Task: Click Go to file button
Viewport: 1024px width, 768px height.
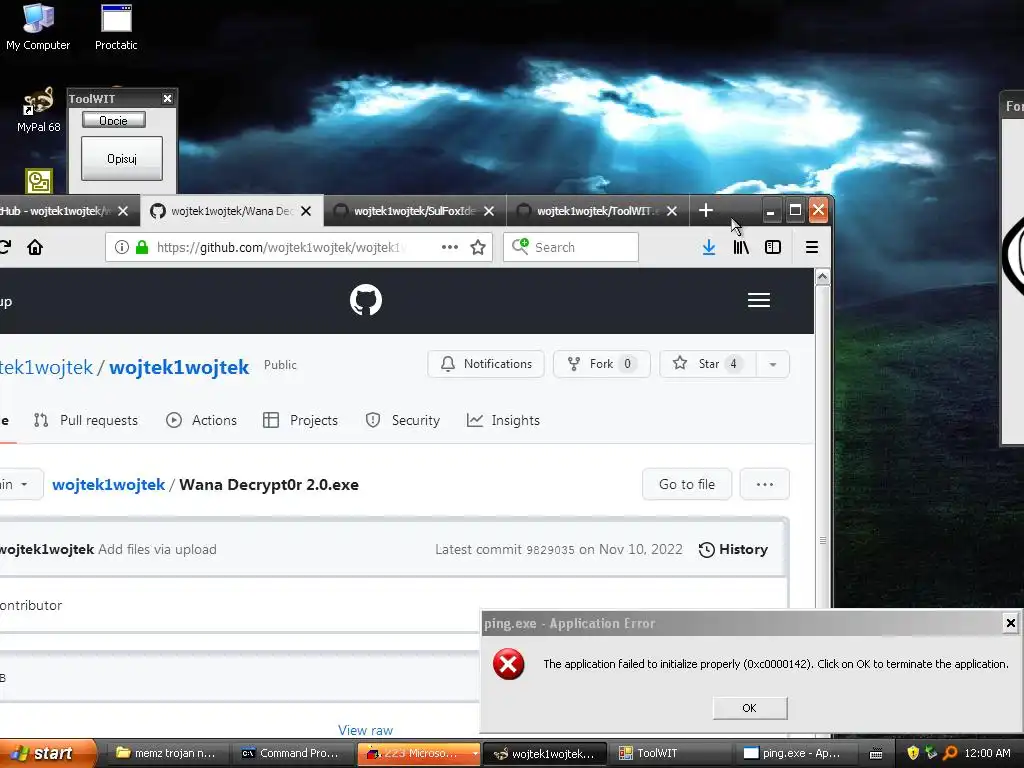Action: point(687,484)
